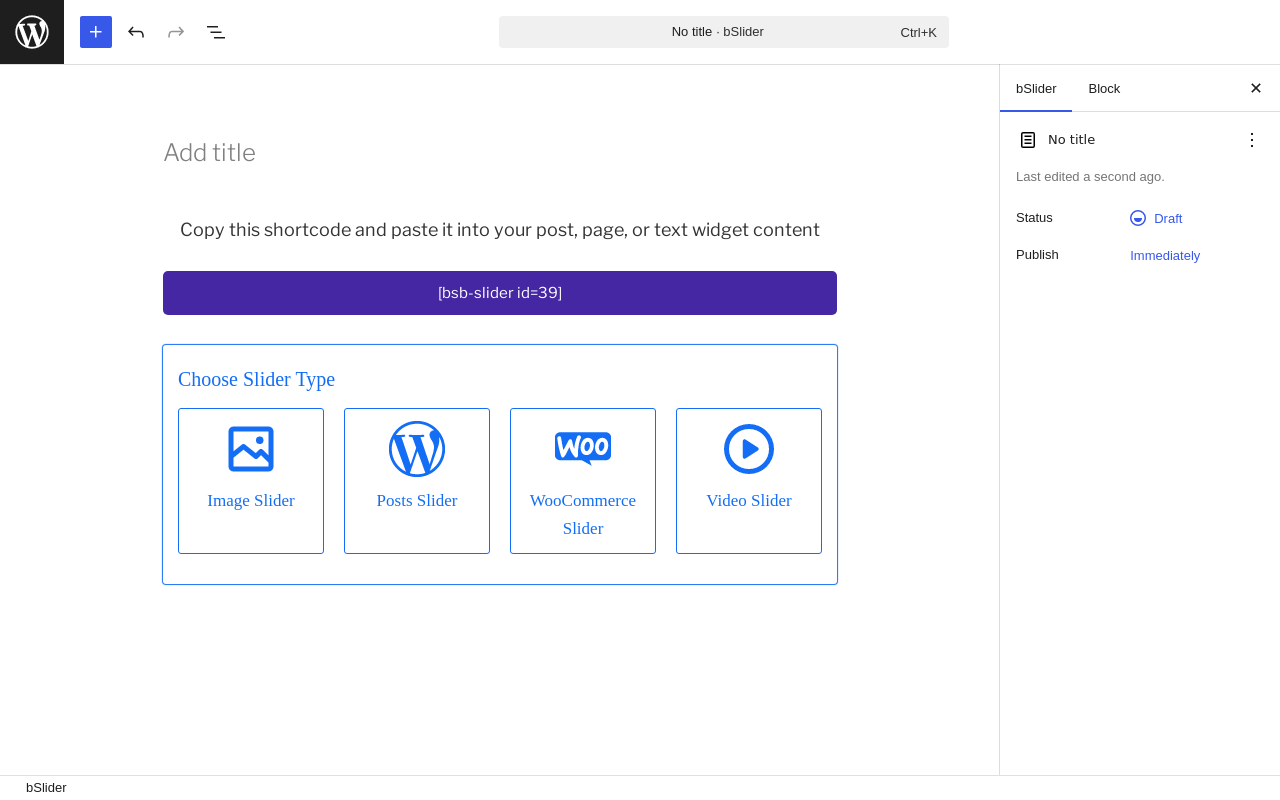Choose the Image Slider type
This screenshot has height=800, width=1280.
pos(251,481)
